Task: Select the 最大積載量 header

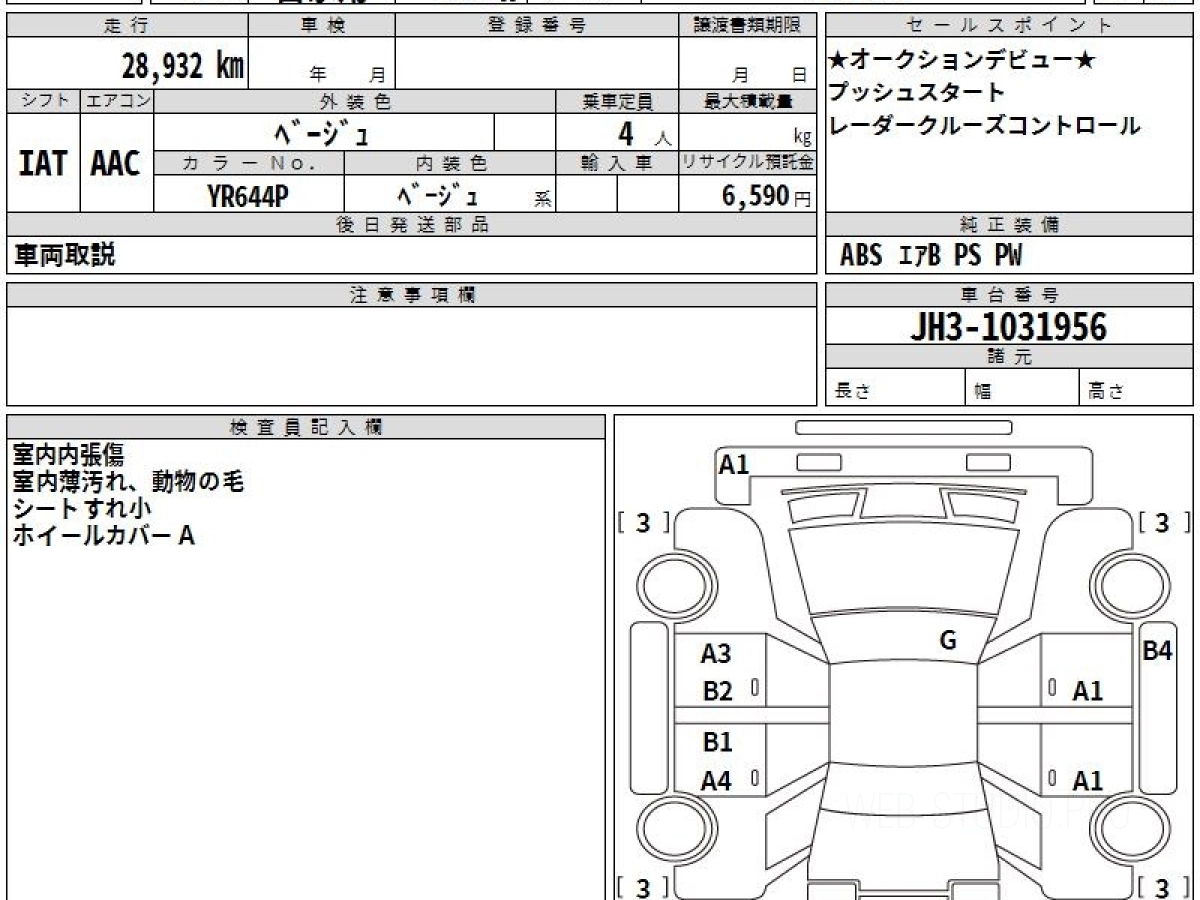Action: [x=747, y=101]
